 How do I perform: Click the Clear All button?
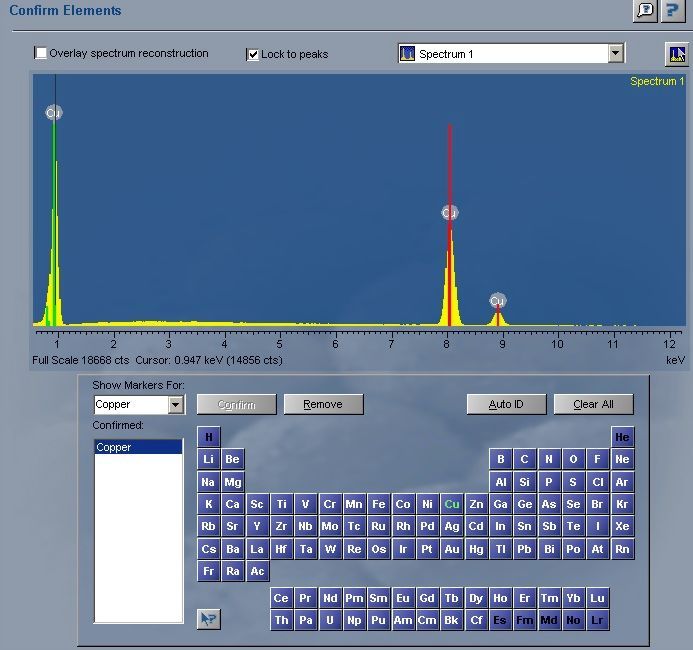(x=593, y=405)
